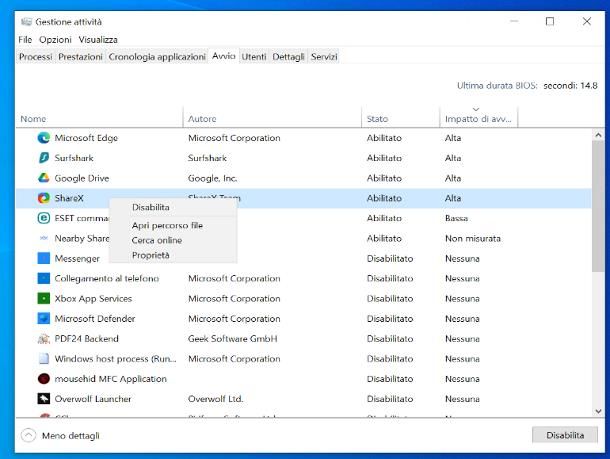Choose Proprietà in the context menu
Viewport: 610px width, 459px height.
(x=174, y=256)
